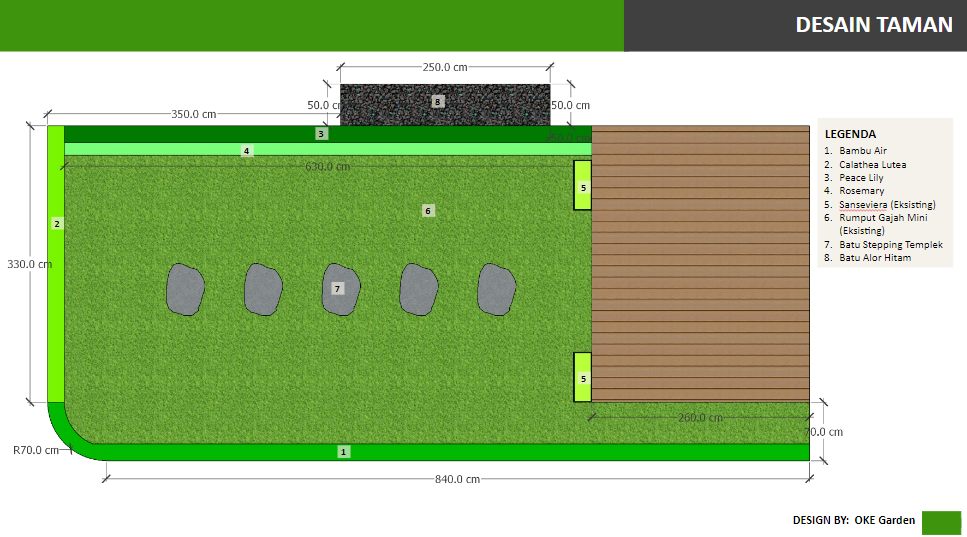Select legend entry Batu Stepping Templek
967x537 pixels.
(891, 245)
